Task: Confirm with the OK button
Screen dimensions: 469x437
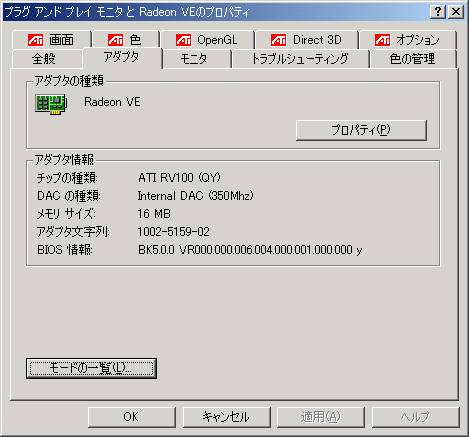Action: [131, 417]
